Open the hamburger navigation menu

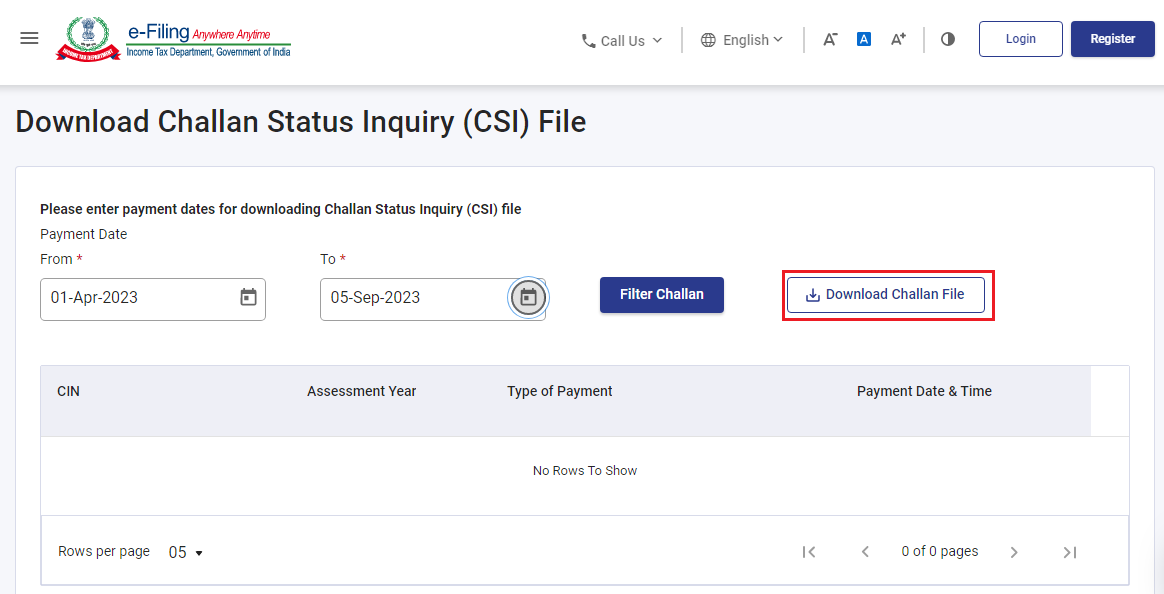[29, 38]
